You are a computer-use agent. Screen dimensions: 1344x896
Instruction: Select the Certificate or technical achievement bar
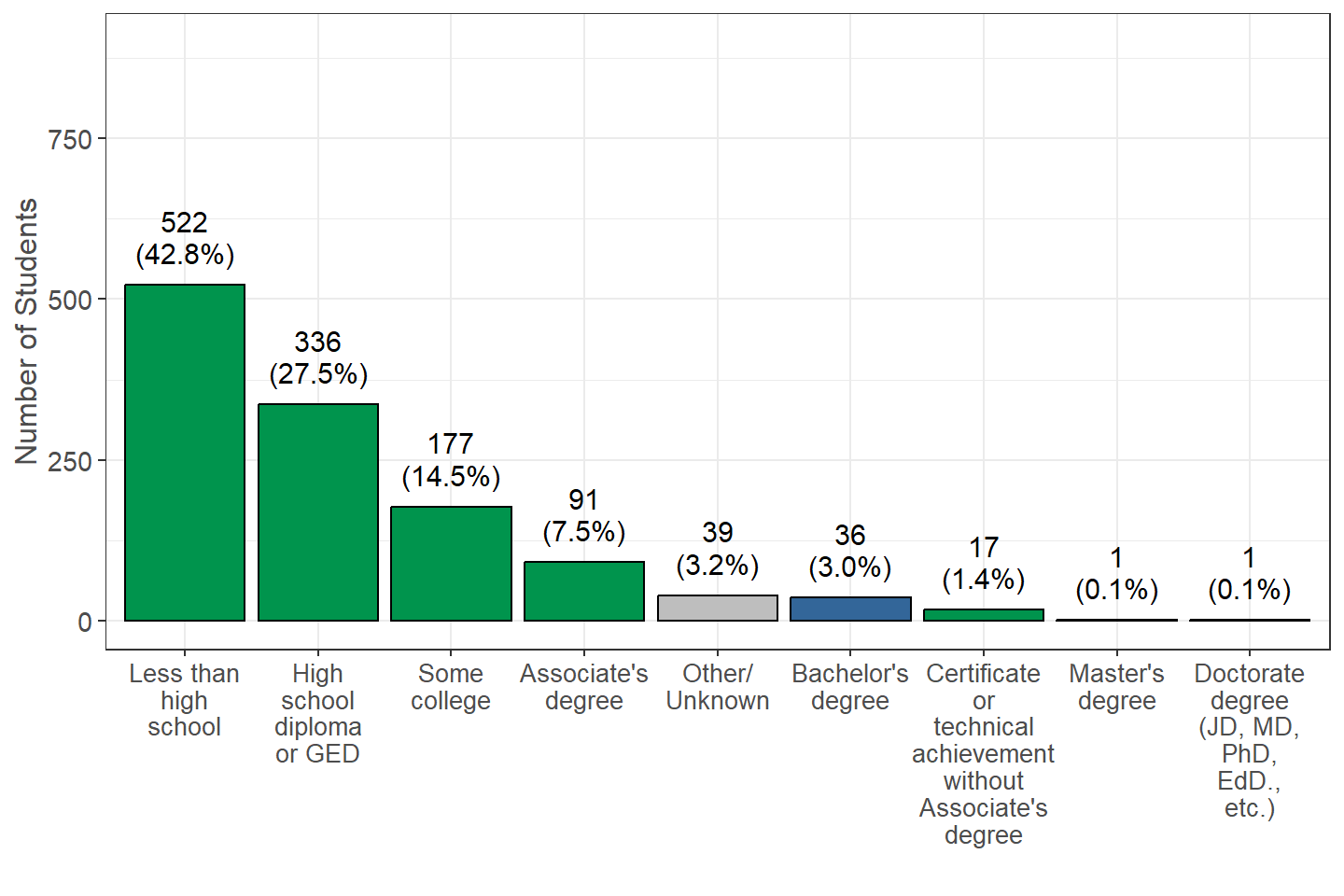[984, 615]
